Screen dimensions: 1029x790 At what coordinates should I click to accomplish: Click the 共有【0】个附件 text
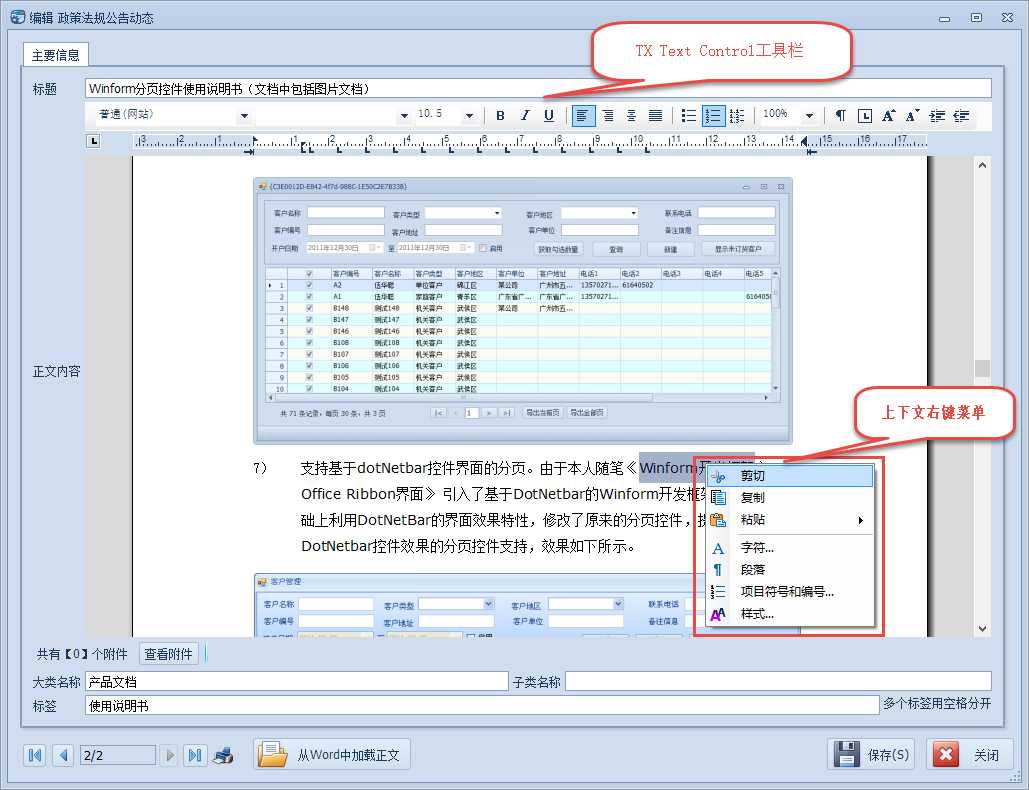coord(82,654)
